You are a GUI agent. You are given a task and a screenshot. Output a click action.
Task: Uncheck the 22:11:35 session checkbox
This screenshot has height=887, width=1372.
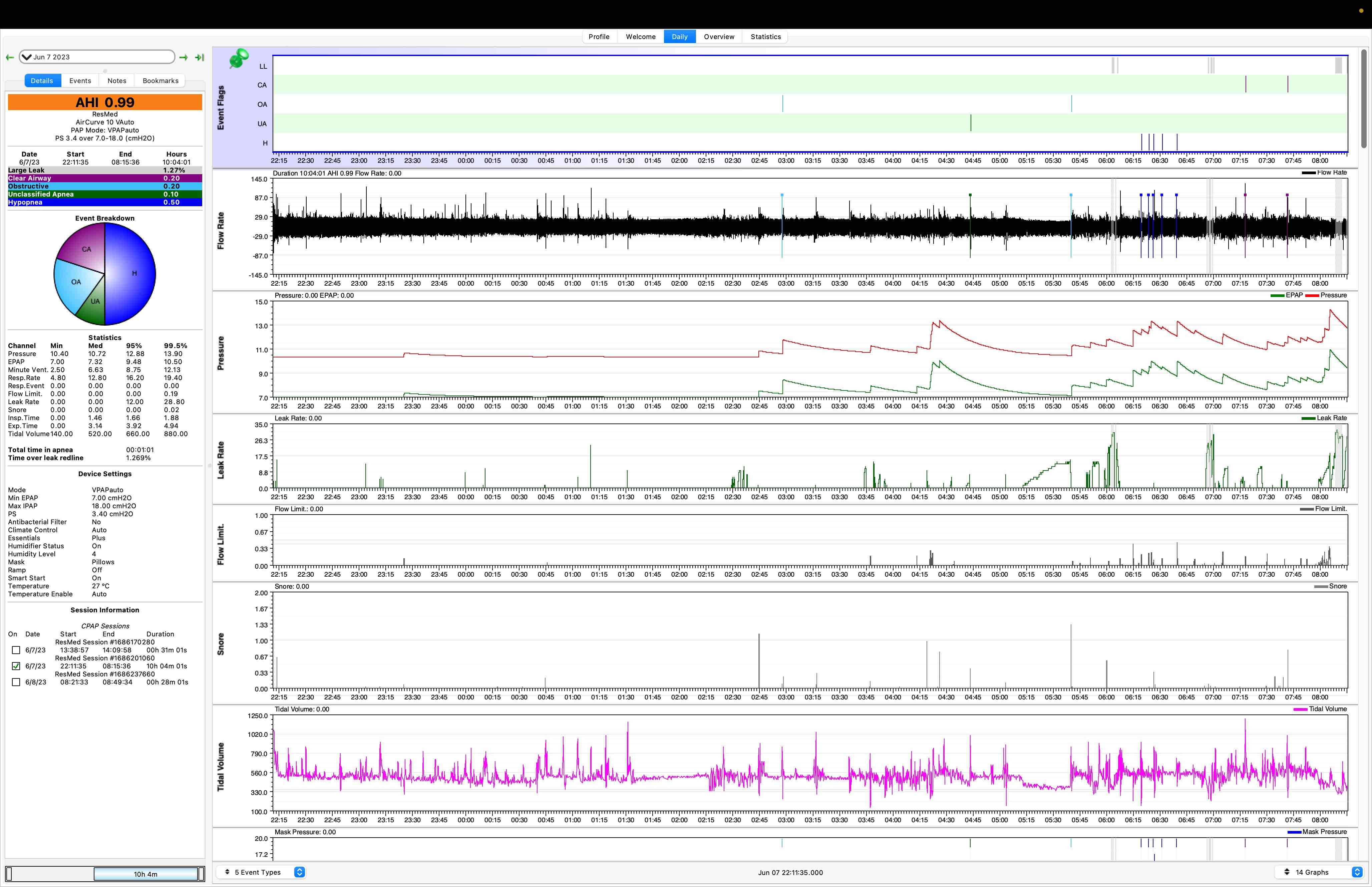pyautogui.click(x=16, y=666)
